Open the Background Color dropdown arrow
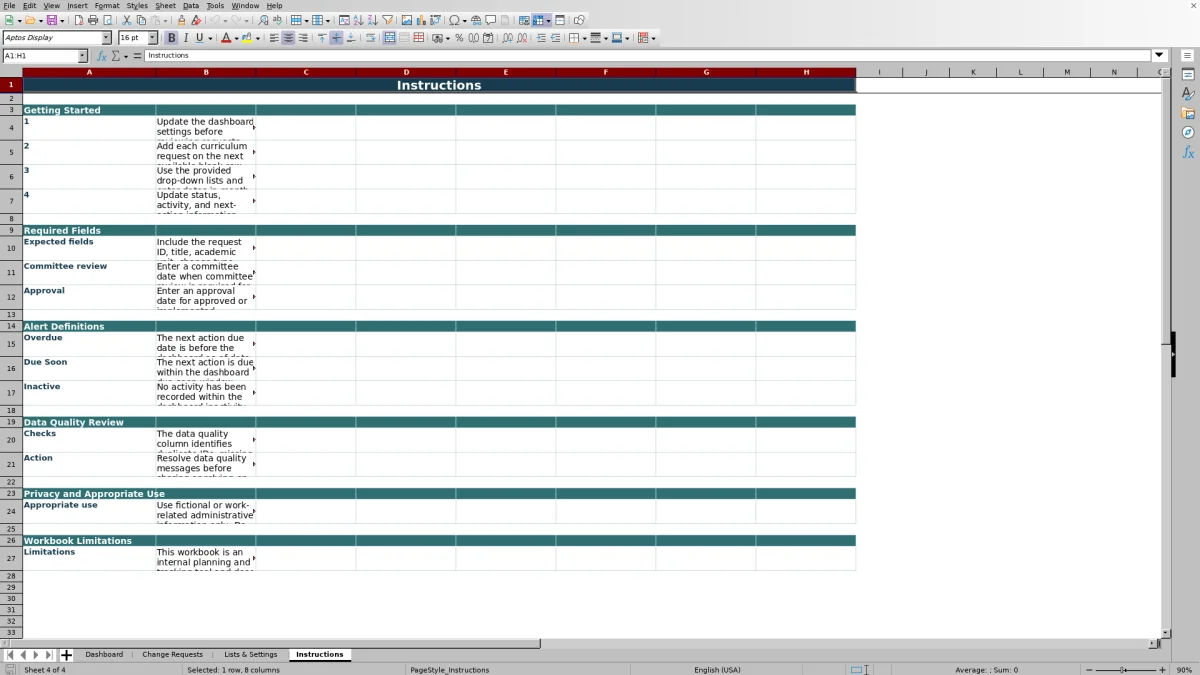Screen dimensions: 1200x675 point(258,38)
